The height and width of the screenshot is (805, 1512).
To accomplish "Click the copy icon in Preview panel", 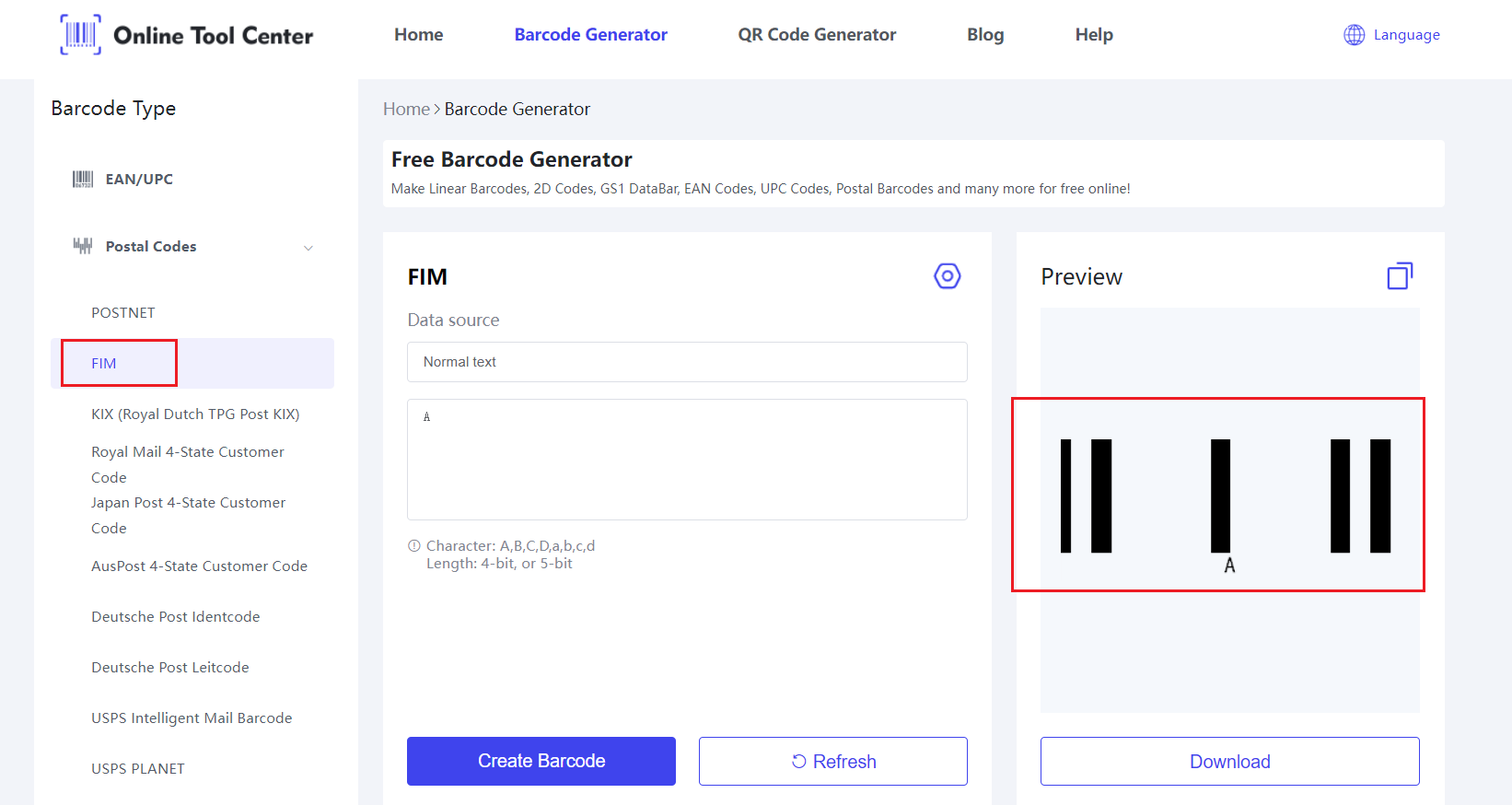I will [1400, 276].
